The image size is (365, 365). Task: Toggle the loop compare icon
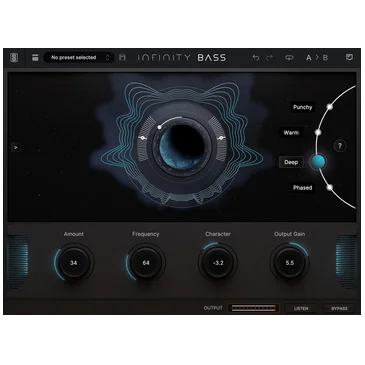tap(289, 58)
